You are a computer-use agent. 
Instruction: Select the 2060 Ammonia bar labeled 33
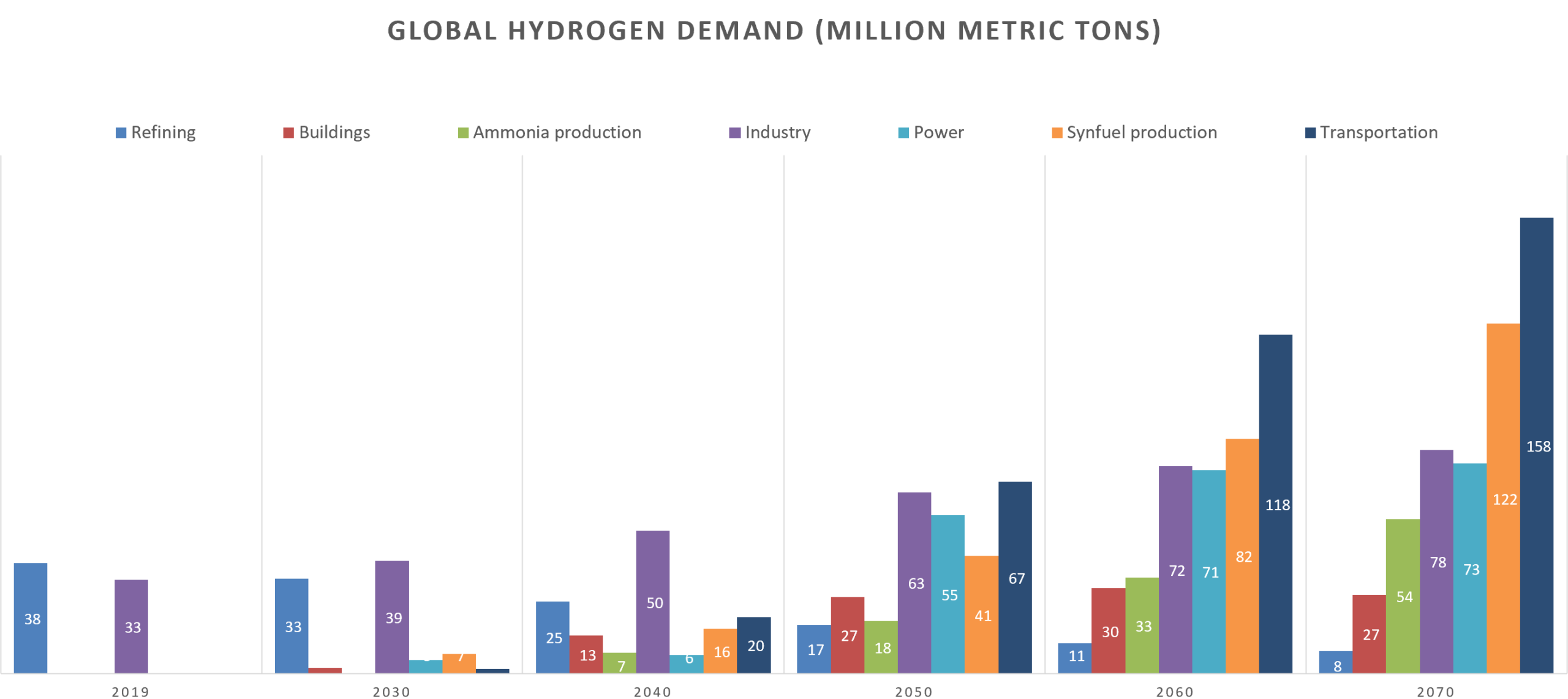[x=1142, y=625]
